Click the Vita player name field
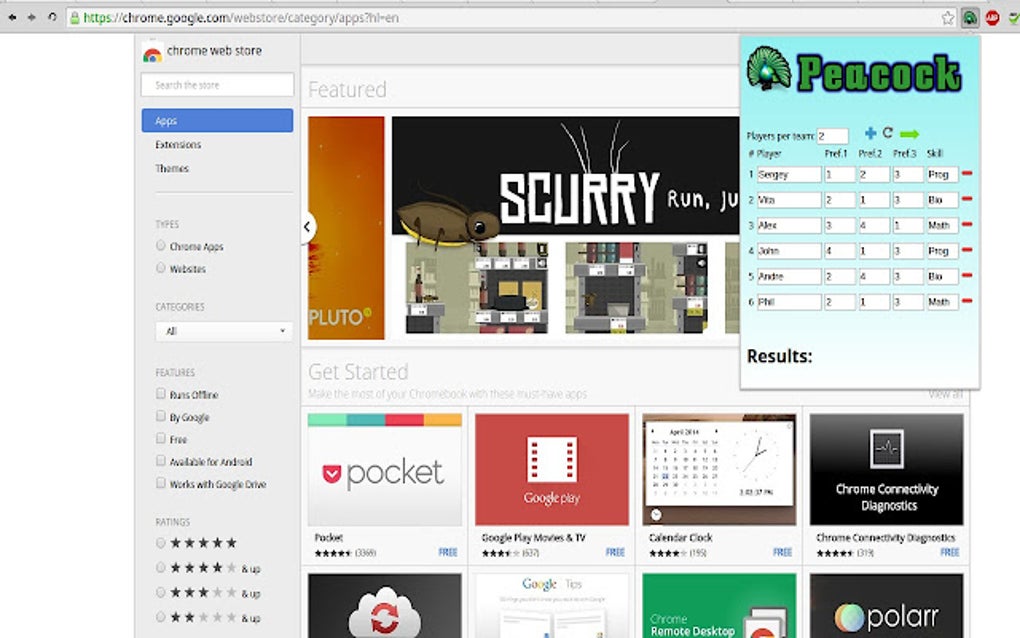The height and width of the screenshot is (638, 1020). pos(788,200)
